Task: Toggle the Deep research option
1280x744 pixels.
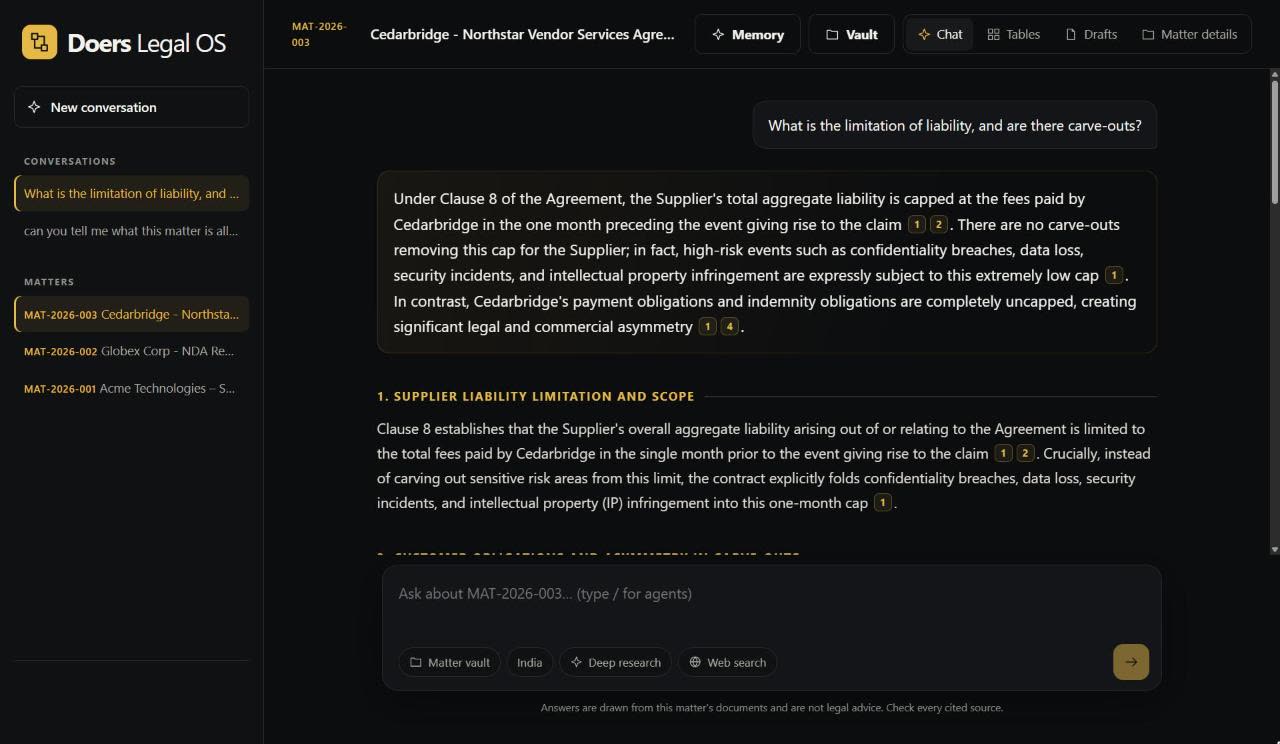Action: [615, 662]
